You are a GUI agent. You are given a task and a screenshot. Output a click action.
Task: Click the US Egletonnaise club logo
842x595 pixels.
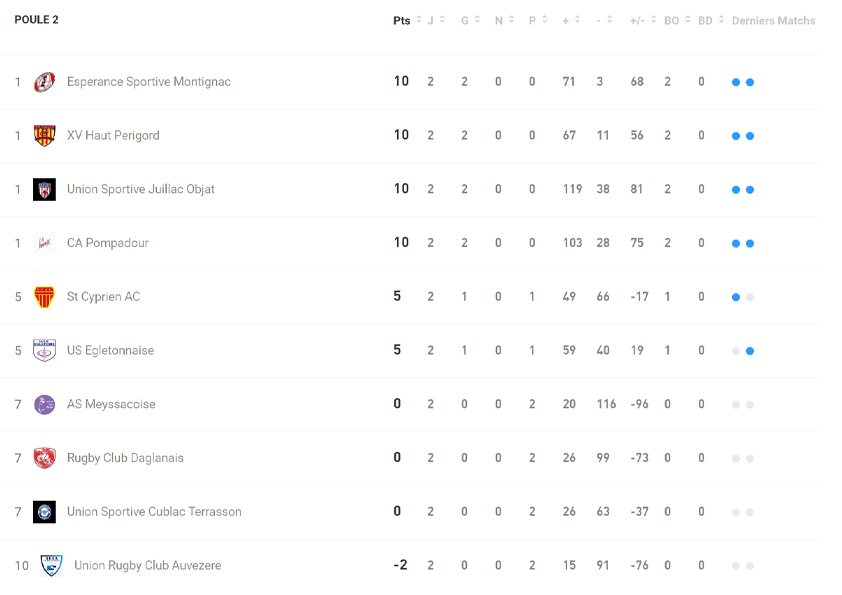(44, 351)
